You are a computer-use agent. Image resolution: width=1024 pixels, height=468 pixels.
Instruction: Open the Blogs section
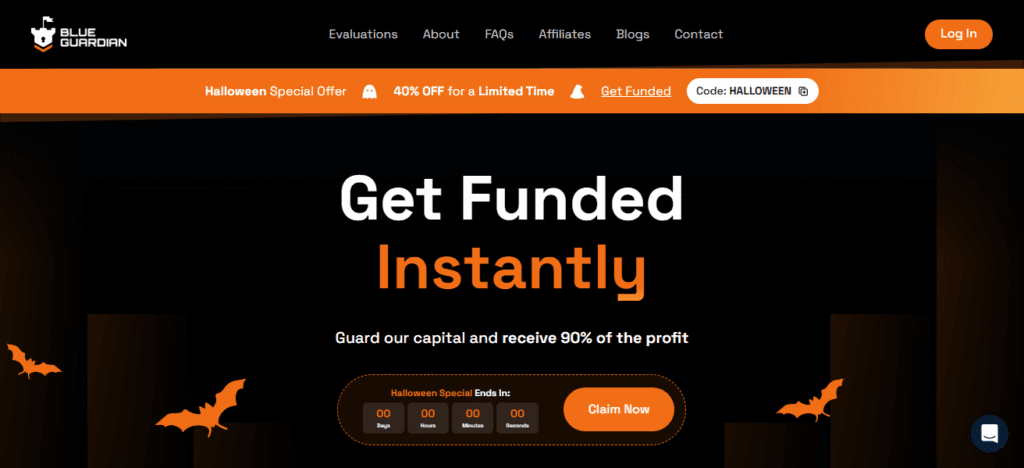coord(633,35)
